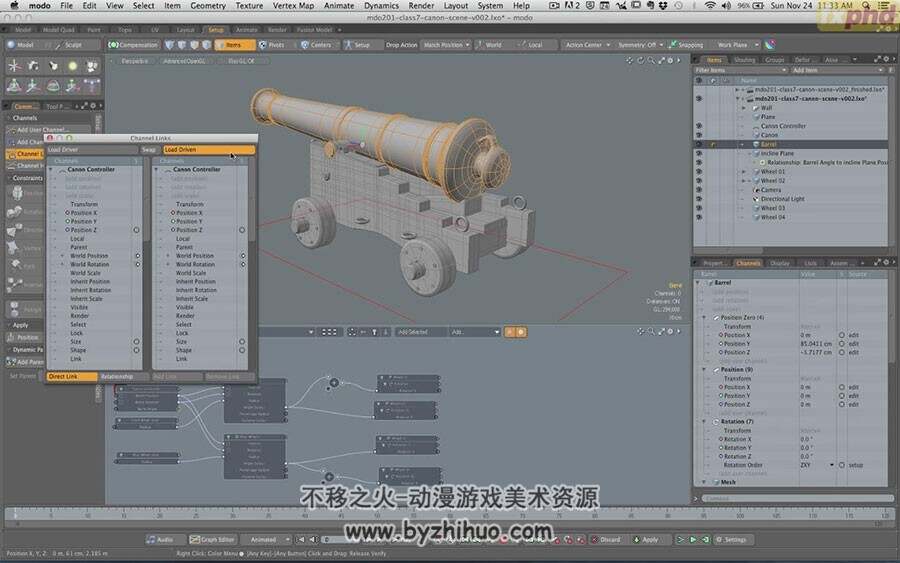This screenshot has width=900, height=563.
Task: Expand the Wheel 01 item
Action: click(744, 172)
